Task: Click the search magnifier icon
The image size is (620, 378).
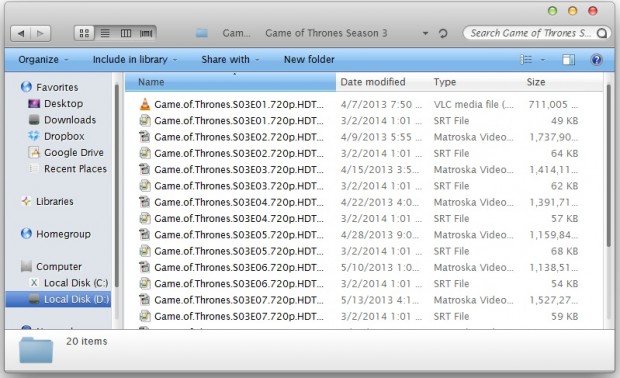Action: click(601, 33)
